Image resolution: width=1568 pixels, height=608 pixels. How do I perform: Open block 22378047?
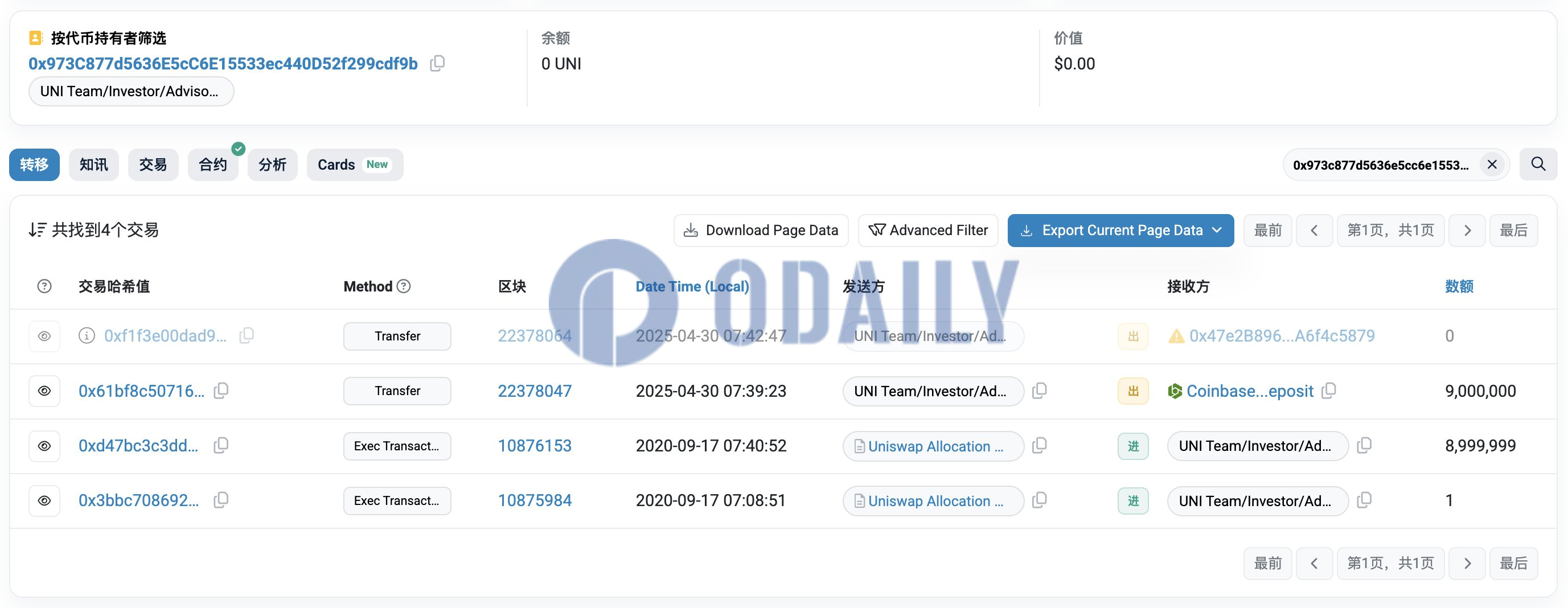[535, 391]
